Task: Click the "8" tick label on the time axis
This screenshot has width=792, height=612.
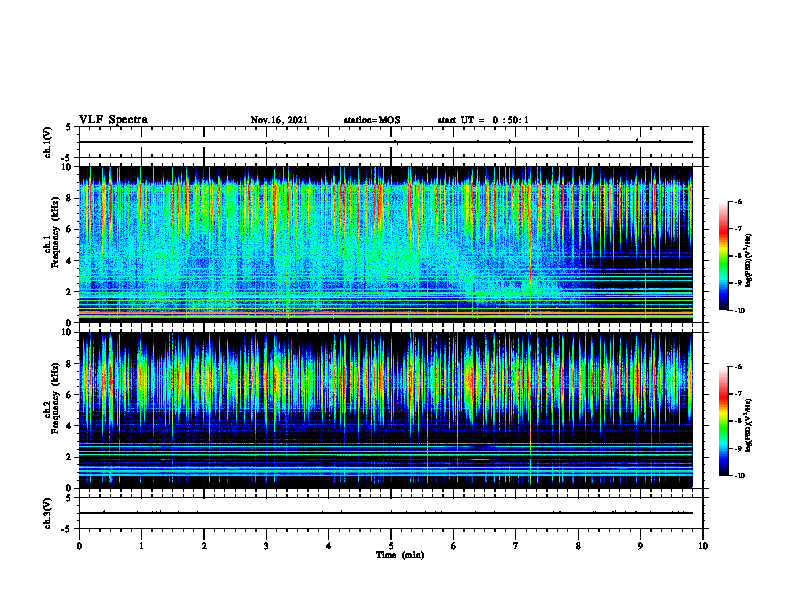Action: pyautogui.click(x=578, y=546)
